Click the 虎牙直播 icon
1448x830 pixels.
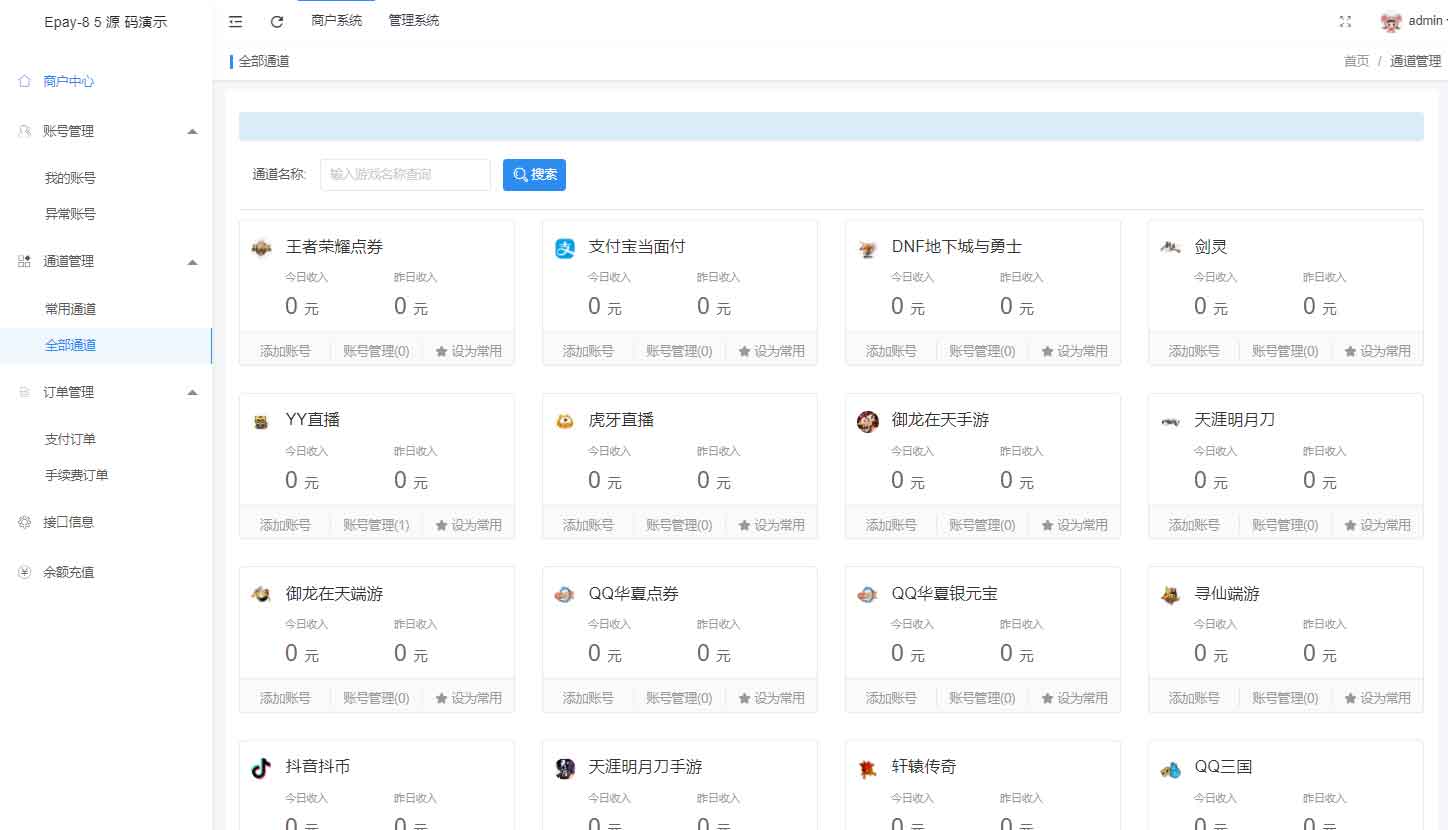pos(565,421)
